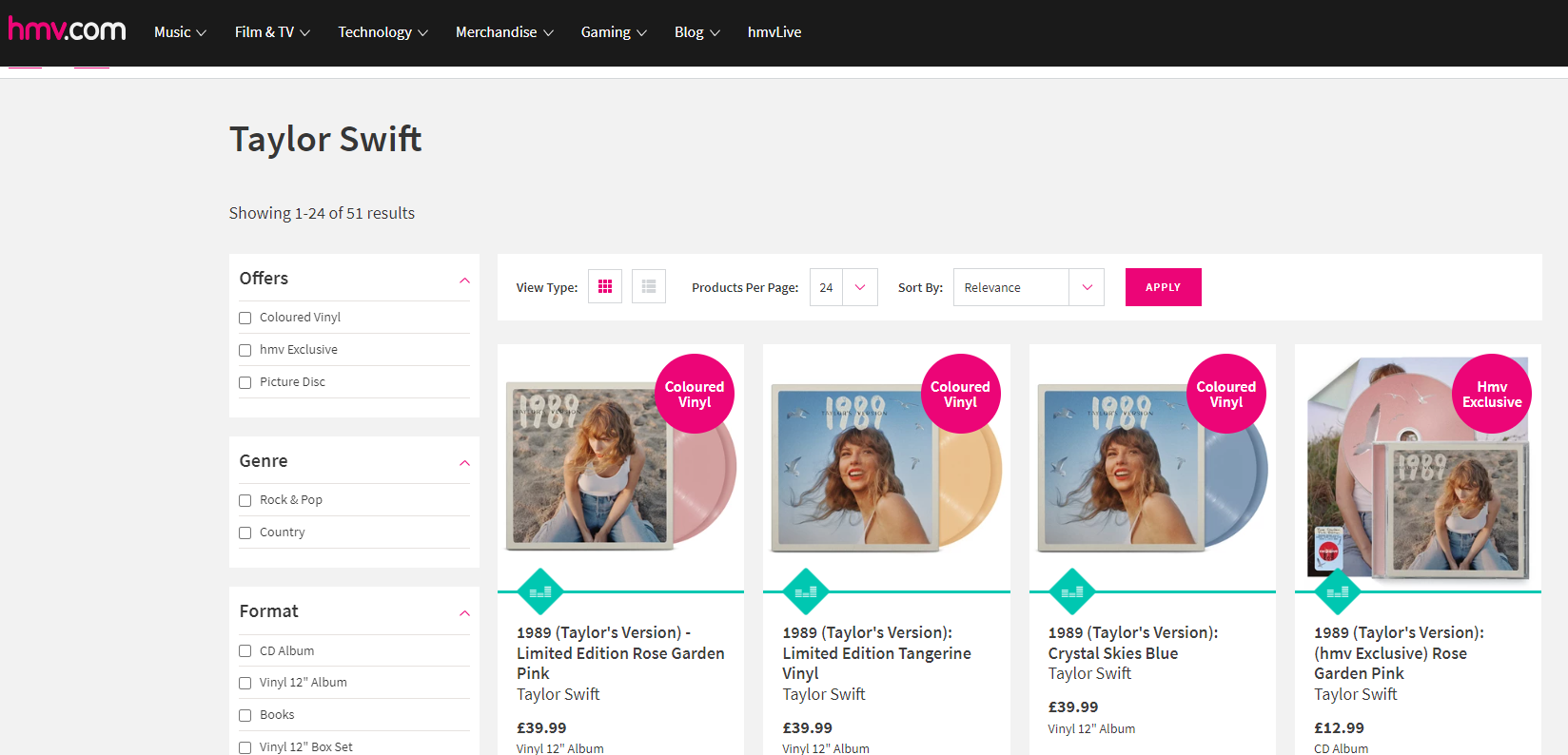
Task: Click the Apply button
Action: pos(1163,287)
